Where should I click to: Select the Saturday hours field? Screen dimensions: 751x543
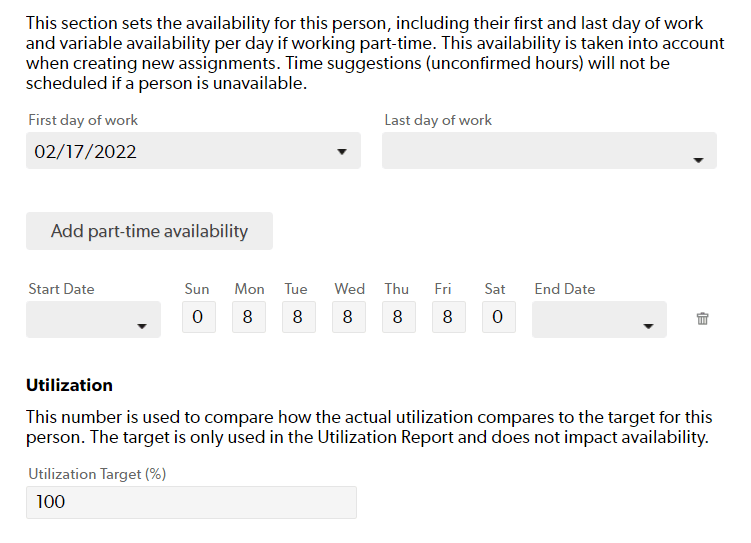(499, 317)
